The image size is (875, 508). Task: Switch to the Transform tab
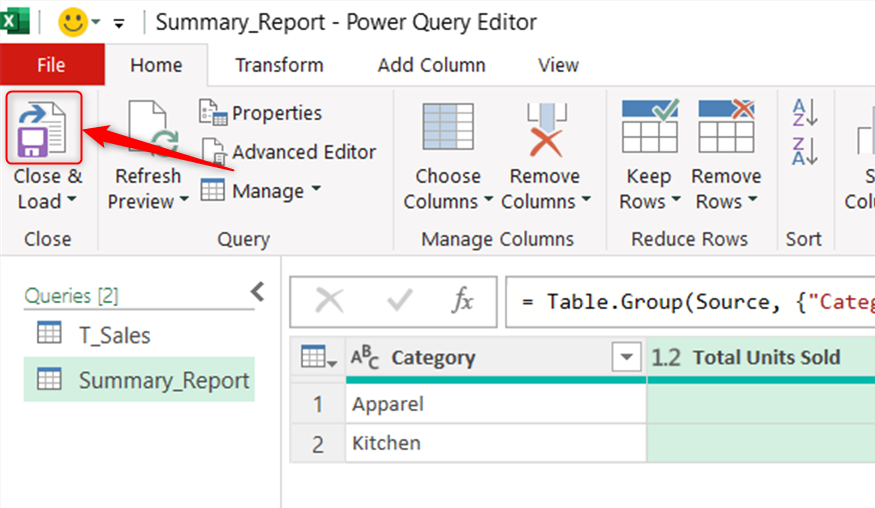(x=279, y=65)
